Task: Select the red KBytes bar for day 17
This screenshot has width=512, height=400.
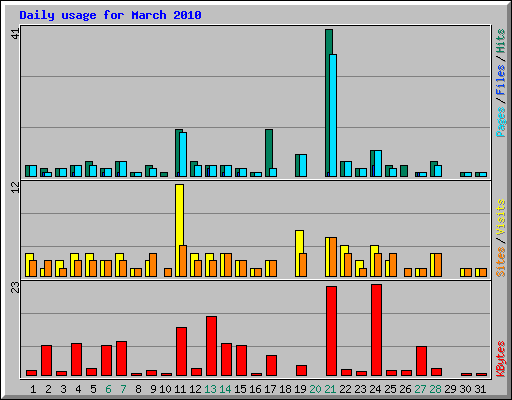Action: 271,365
